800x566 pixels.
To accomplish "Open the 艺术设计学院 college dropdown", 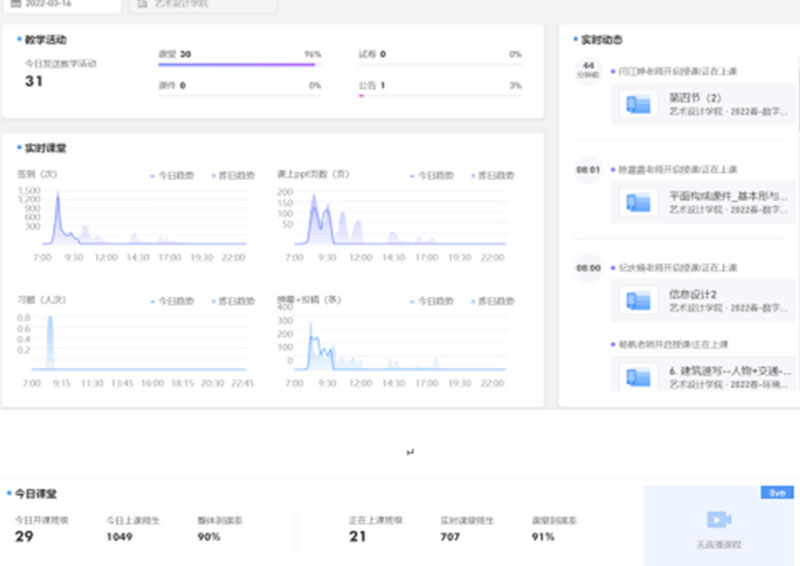I will 200,5.
